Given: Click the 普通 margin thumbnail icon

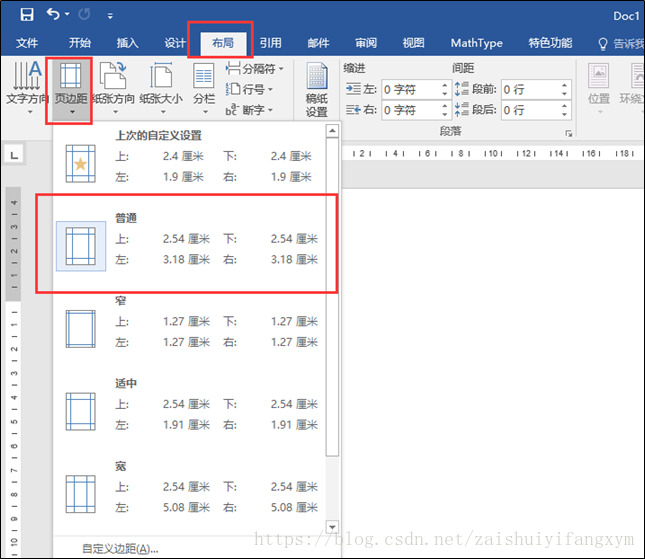Looking at the screenshot, I should (81, 246).
